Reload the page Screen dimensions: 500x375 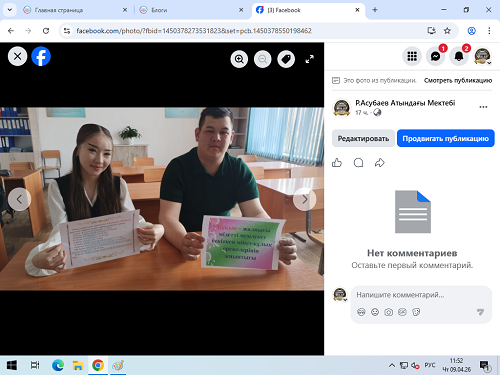(x=46, y=31)
